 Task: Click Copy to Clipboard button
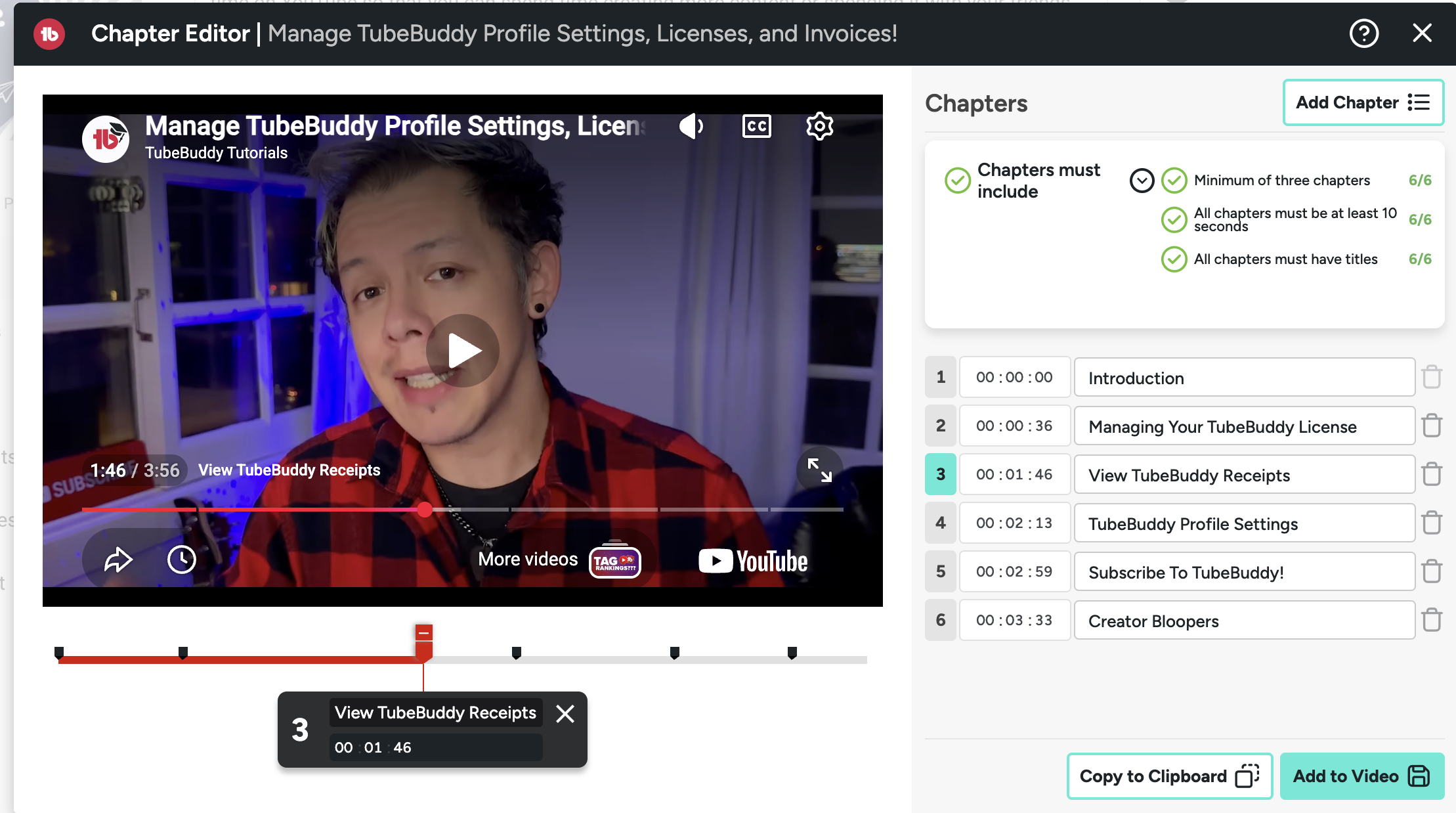(1169, 776)
